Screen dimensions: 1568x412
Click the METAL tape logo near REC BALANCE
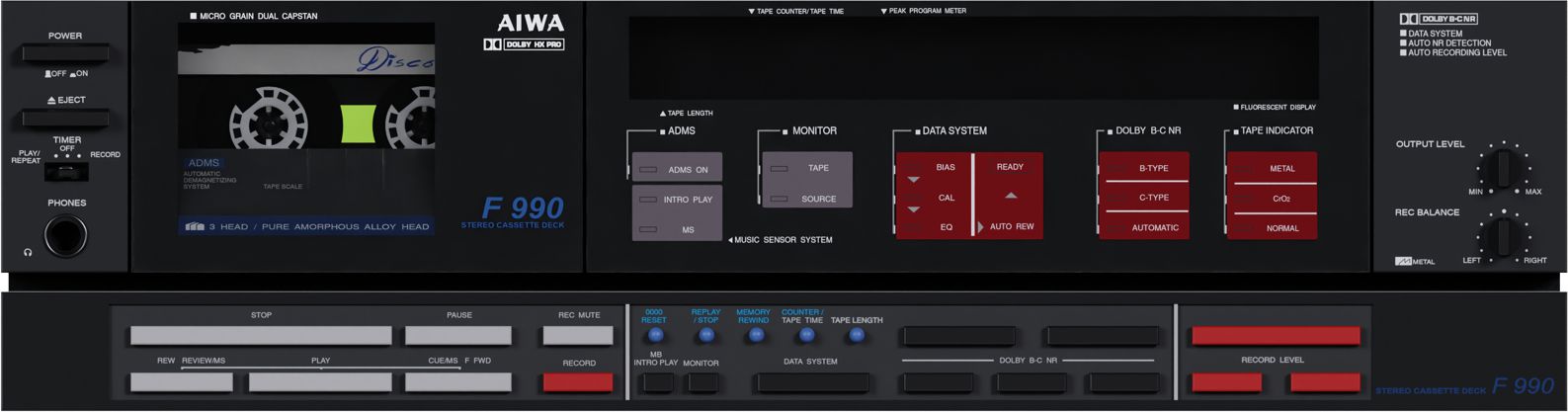pos(1415,262)
